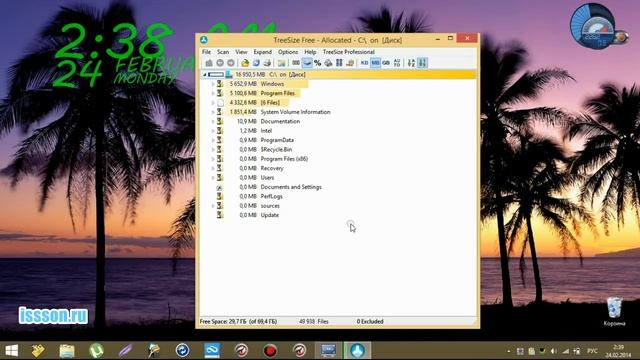Click the TreeSize taskbar icon

(x=358, y=351)
